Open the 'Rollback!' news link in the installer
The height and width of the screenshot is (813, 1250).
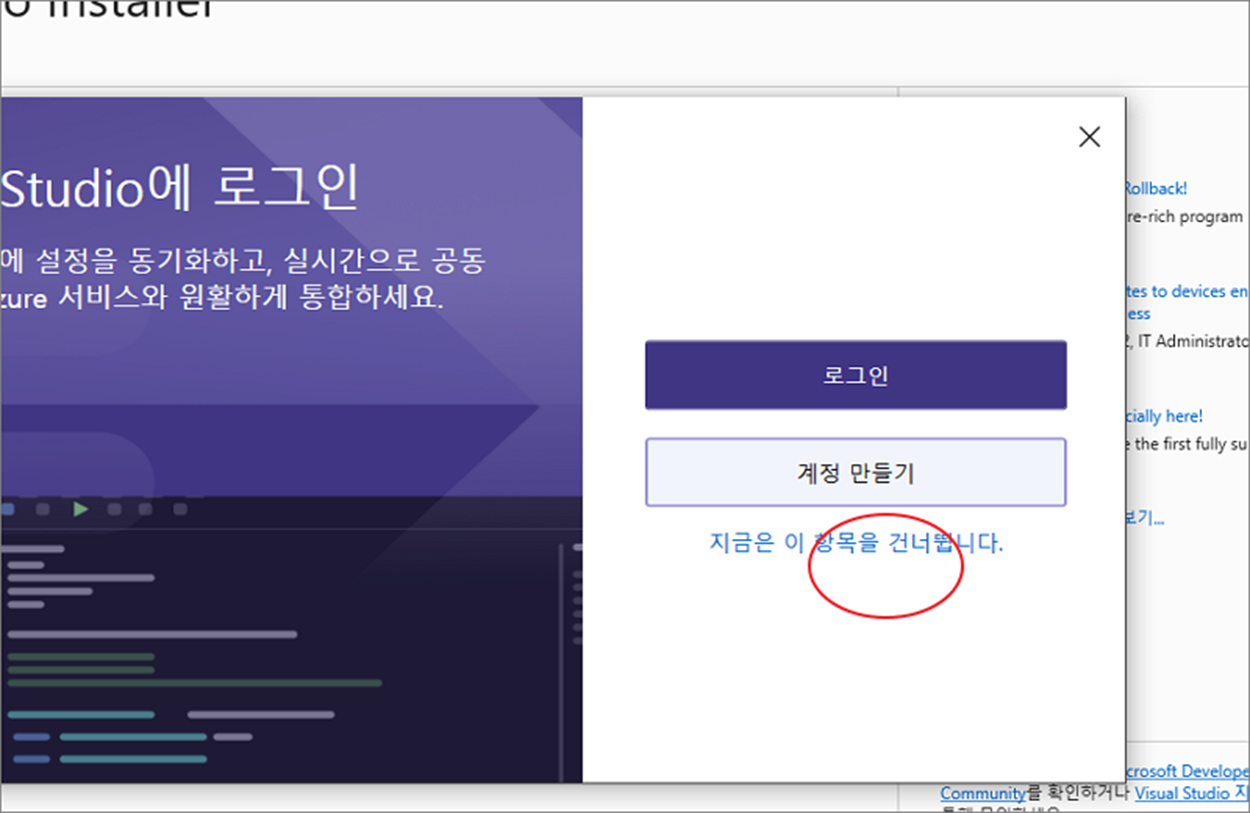[1156, 188]
